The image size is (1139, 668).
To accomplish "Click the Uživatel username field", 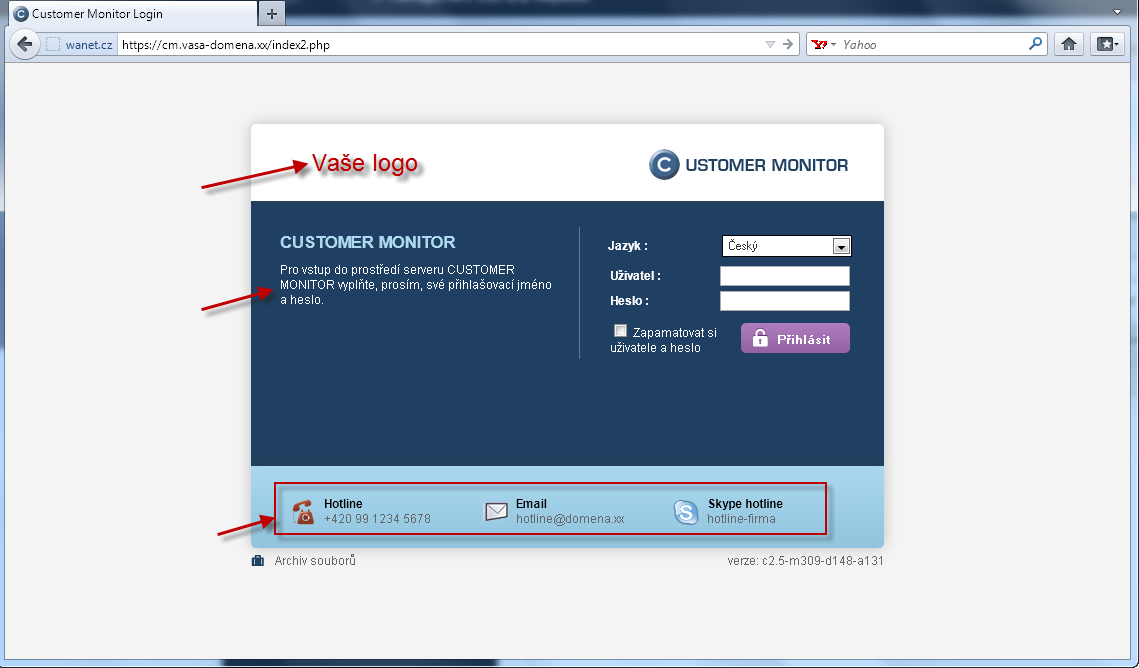I will click(x=785, y=276).
